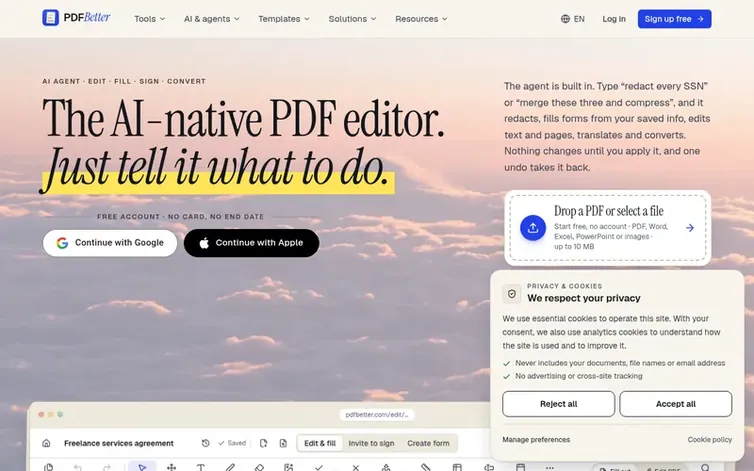Click Accept all cookies
Viewport: 754px width, 471px height.
(676, 404)
